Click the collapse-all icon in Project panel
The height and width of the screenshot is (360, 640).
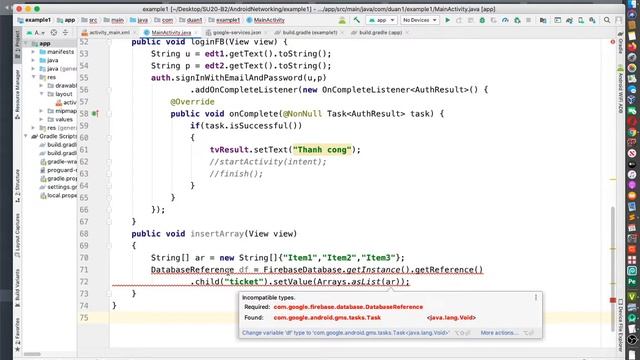(x=65, y=32)
